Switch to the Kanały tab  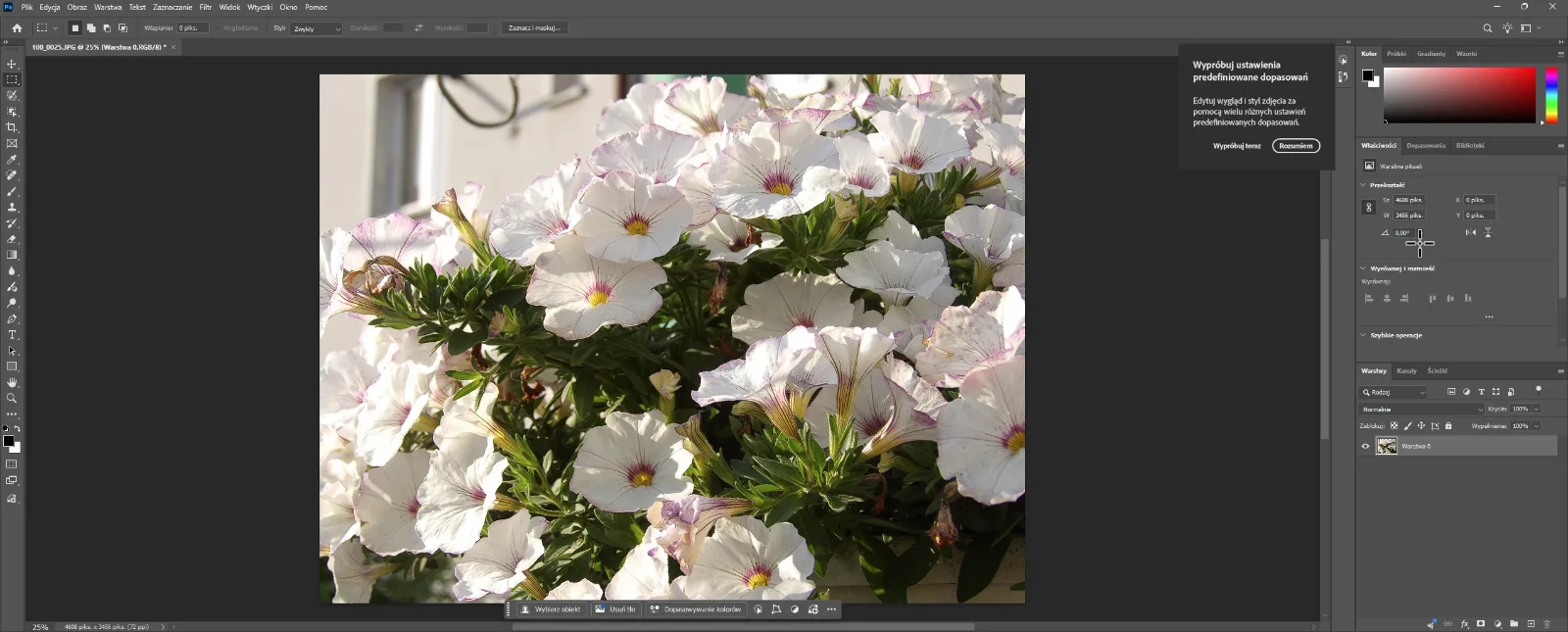1407,371
